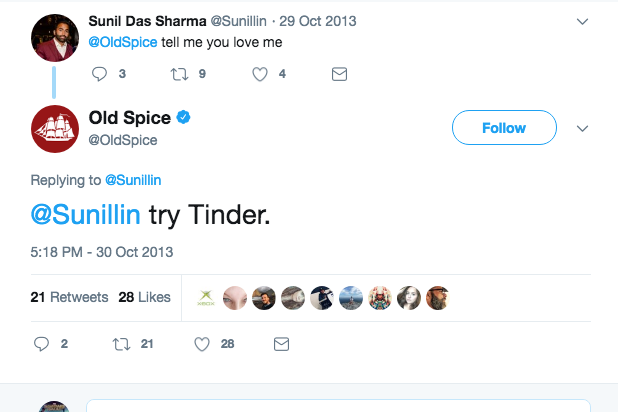Open Old Spice ship logo avatar
The image size is (618, 412).
tap(56, 129)
